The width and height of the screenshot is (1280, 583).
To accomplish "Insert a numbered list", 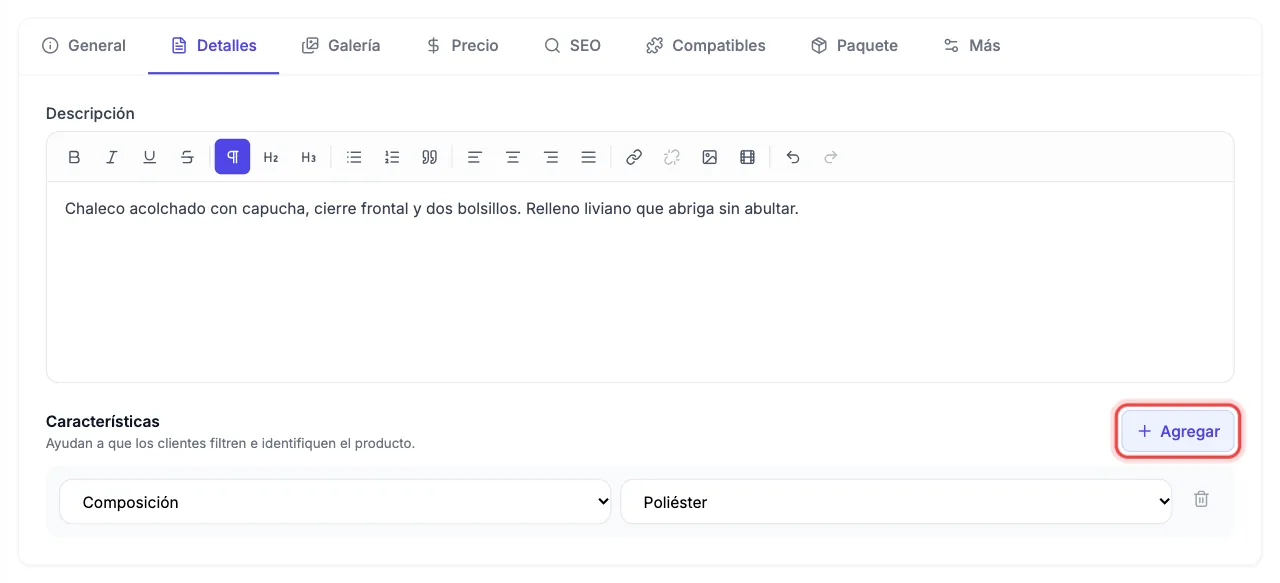I will coord(392,157).
